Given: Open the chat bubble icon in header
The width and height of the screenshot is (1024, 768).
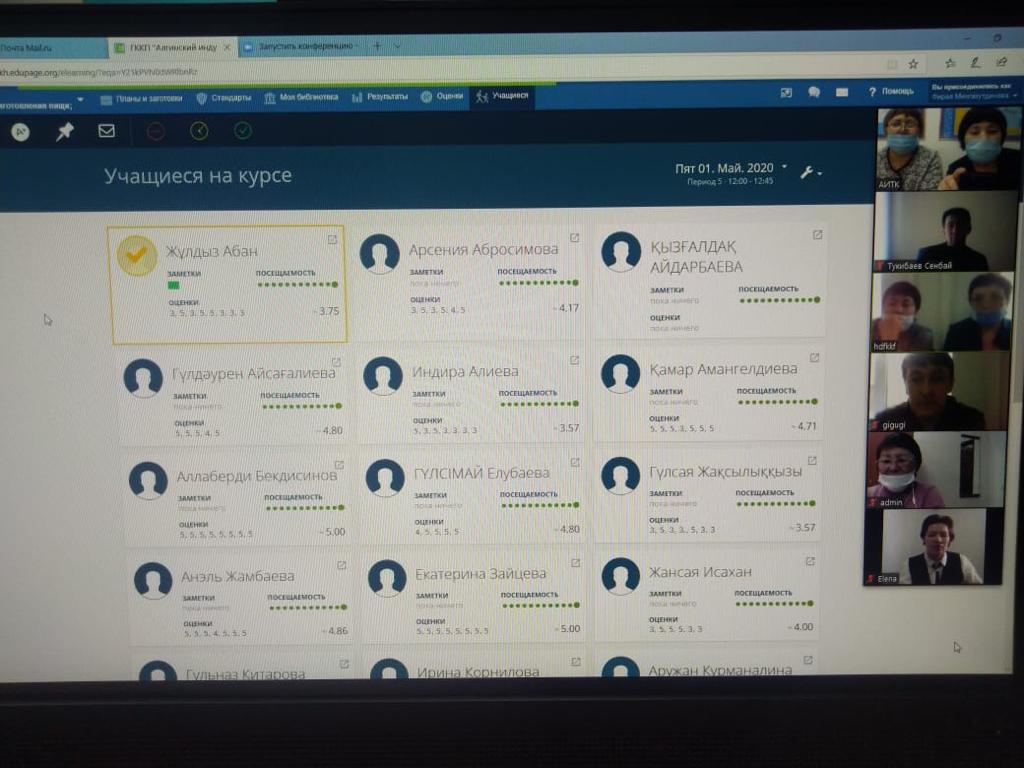Looking at the screenshot, I should click(x=814, y=92).
